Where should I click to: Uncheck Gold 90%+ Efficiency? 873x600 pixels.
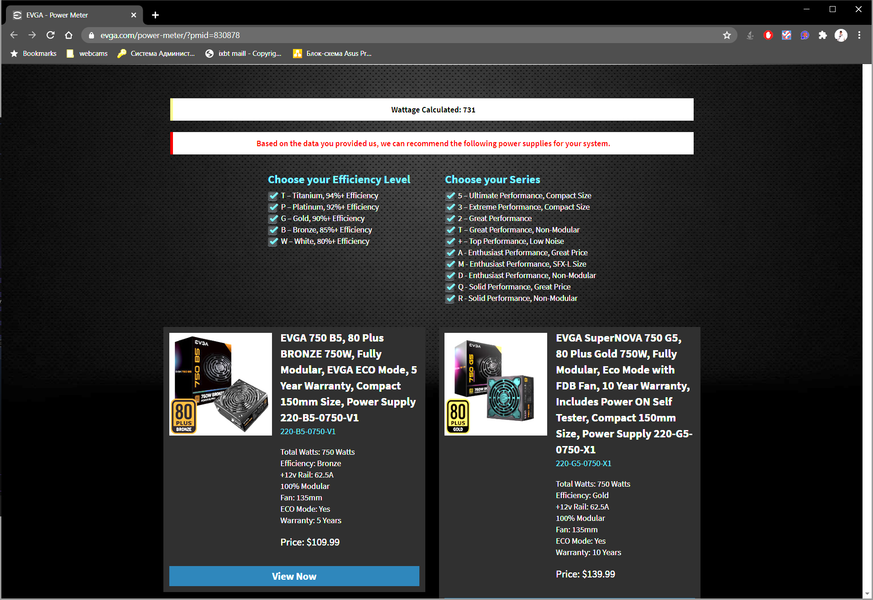pyautogui.click(x=273, y=218)
